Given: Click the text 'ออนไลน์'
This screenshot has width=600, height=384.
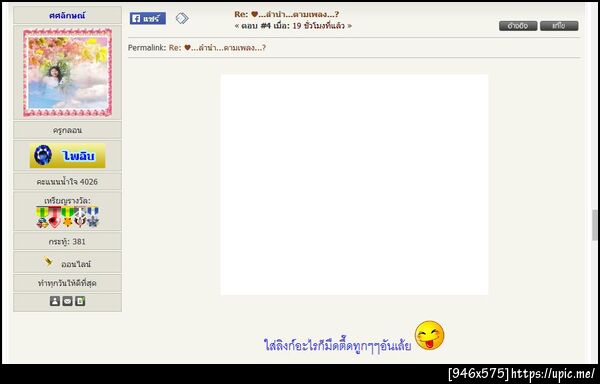Looking at the screenshot, I should point(76,264).
